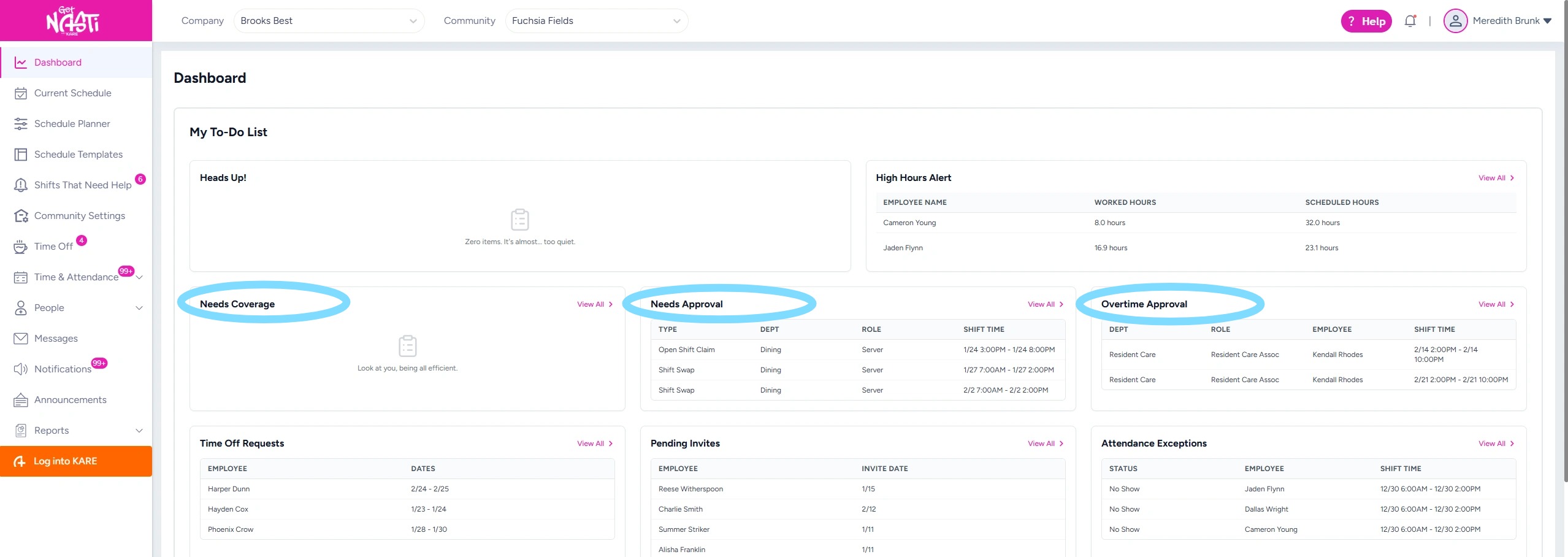Click the Community Settings house icon
Image resolution: width=1568 pixels, height=557 pixels.
coord(21,216)
